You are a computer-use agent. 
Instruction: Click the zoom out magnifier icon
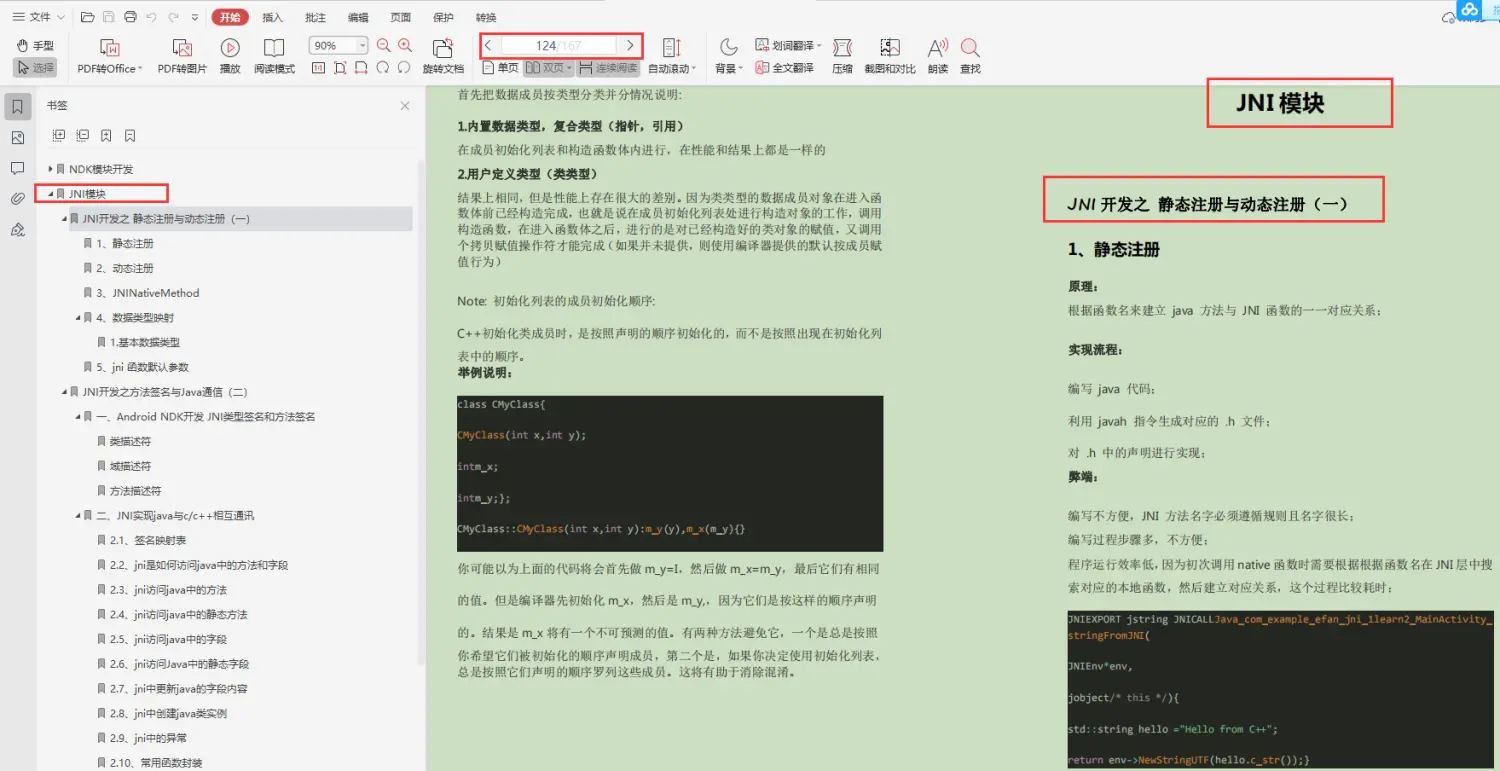[x=383, y=45]
